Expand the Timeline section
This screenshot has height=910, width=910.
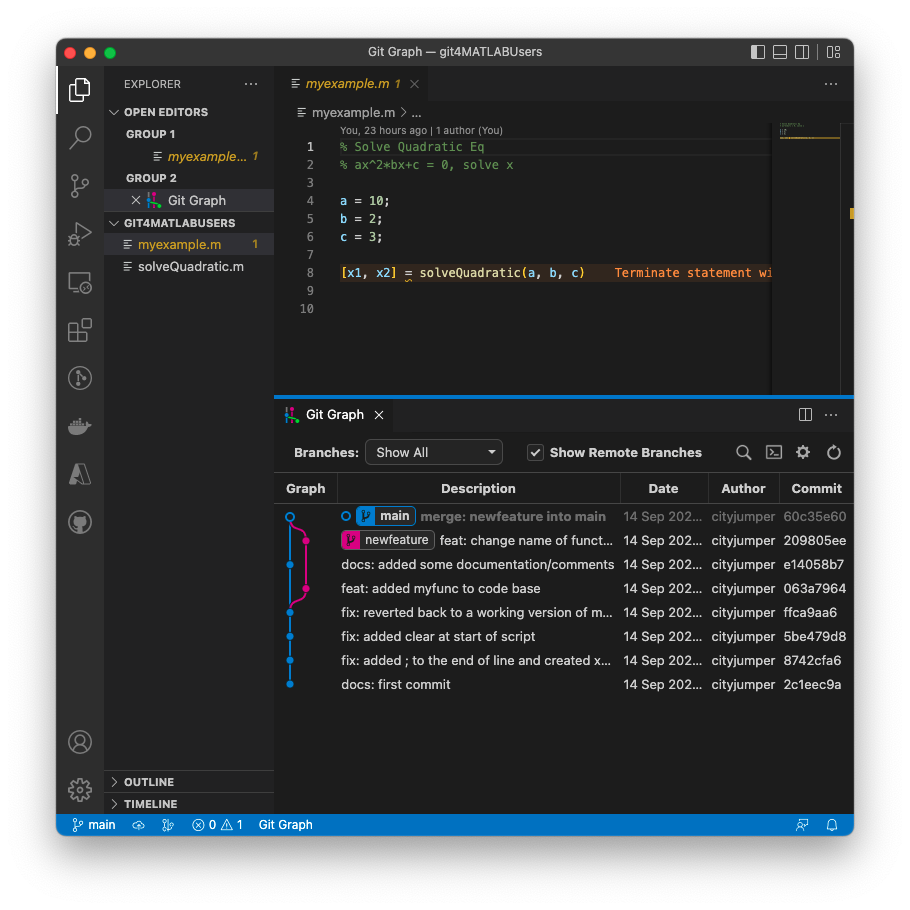[x=189, y=804]
